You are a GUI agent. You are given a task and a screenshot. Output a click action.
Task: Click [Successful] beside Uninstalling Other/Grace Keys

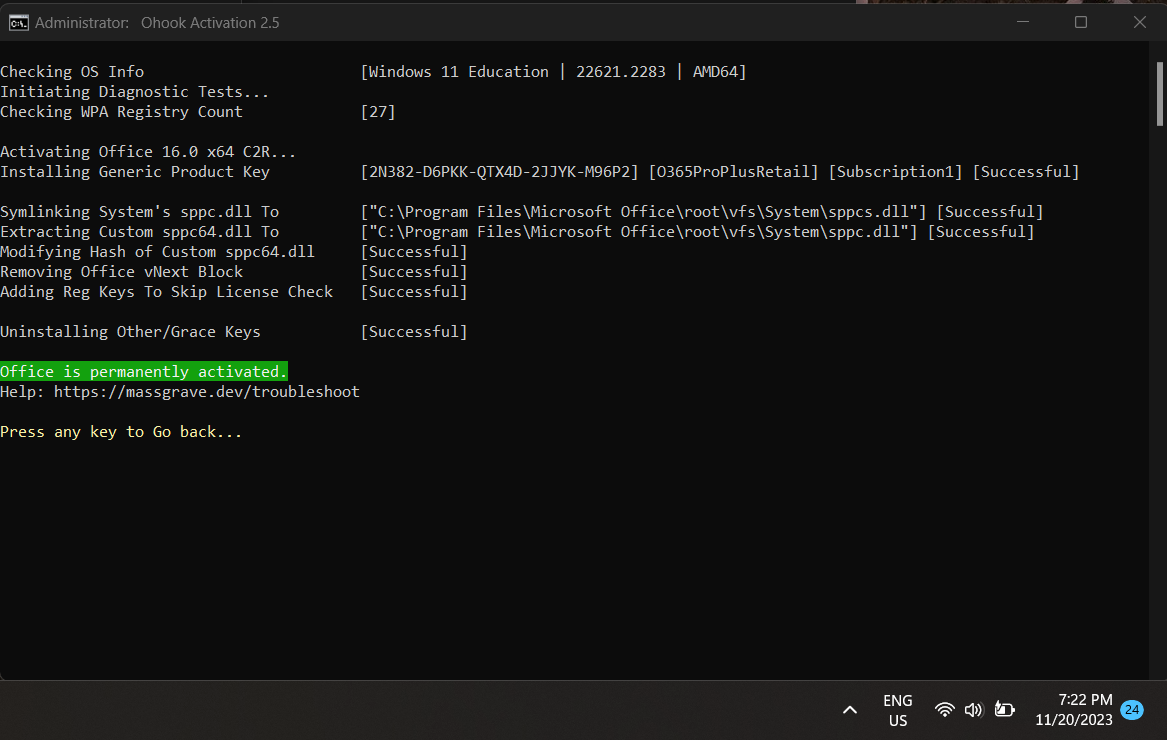pyautogui.click(x=414, y=332)
